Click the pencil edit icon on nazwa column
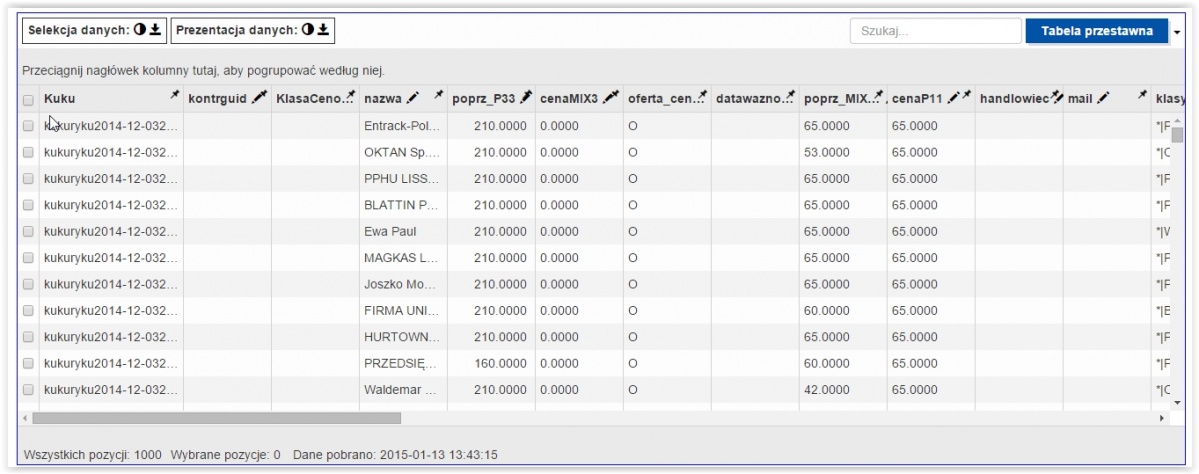Image resolution: width=1199 pixels, height=474 pixels. click(x=413, y=98)
